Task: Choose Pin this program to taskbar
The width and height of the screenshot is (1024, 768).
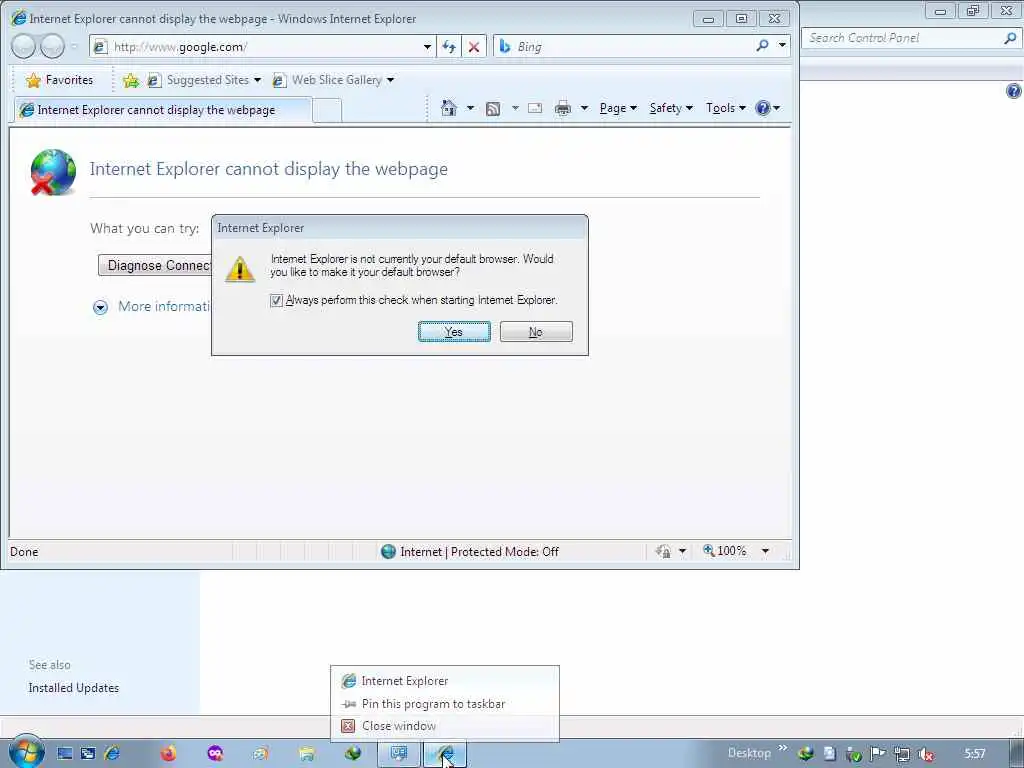Action: (445, 704)
